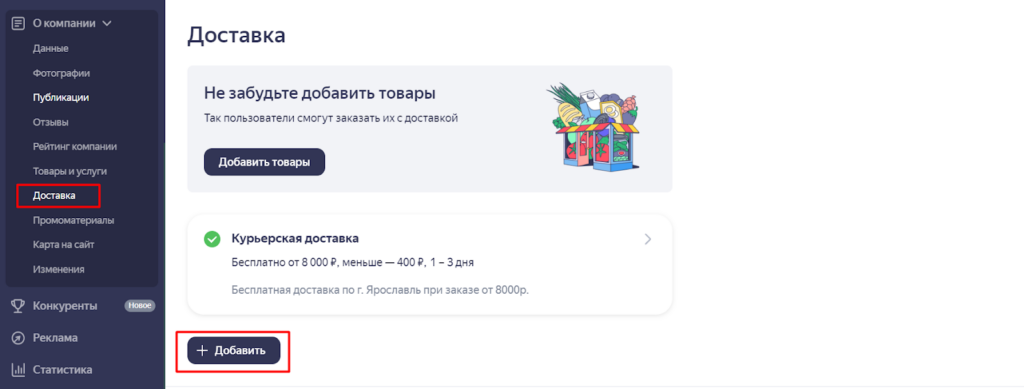Open the Данные menu item

pyautogui.click(x=50, y=48)
